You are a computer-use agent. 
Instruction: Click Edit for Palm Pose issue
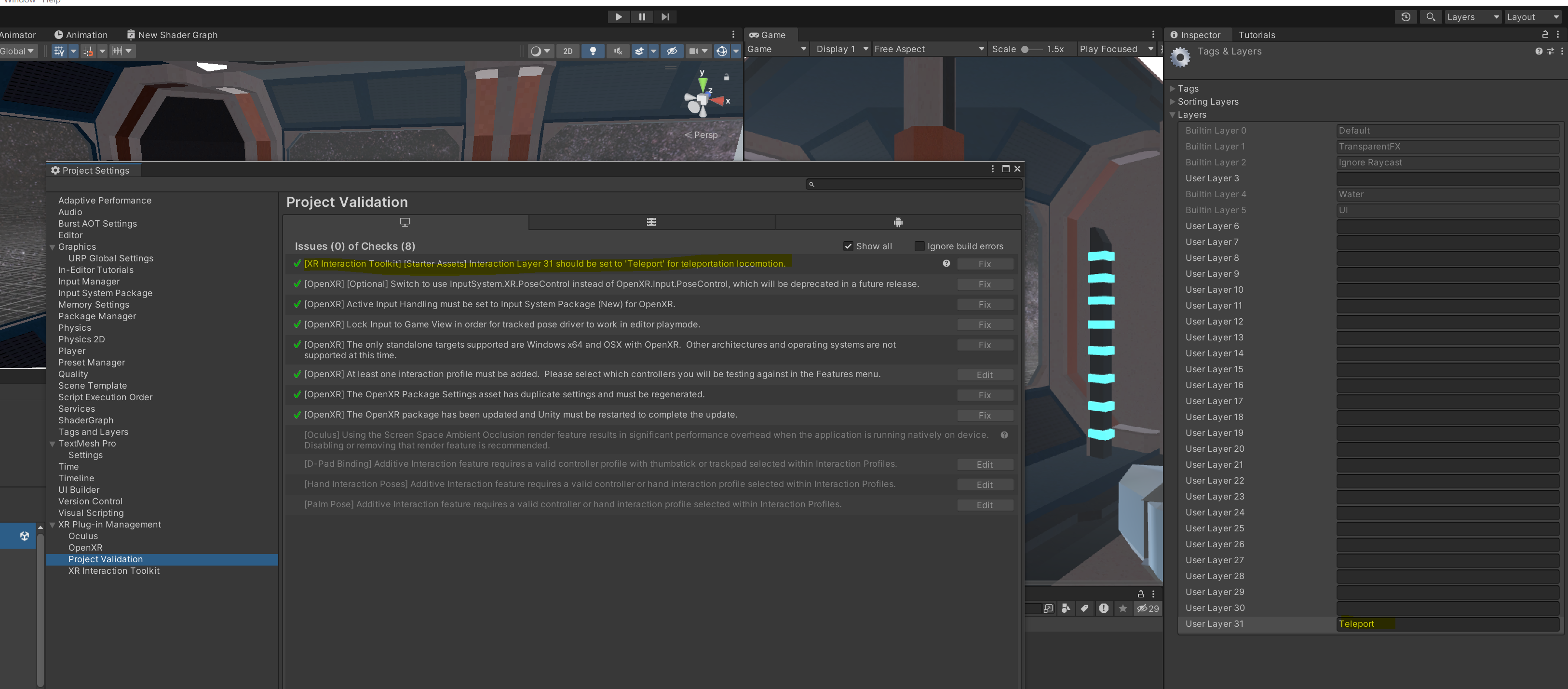984,505
